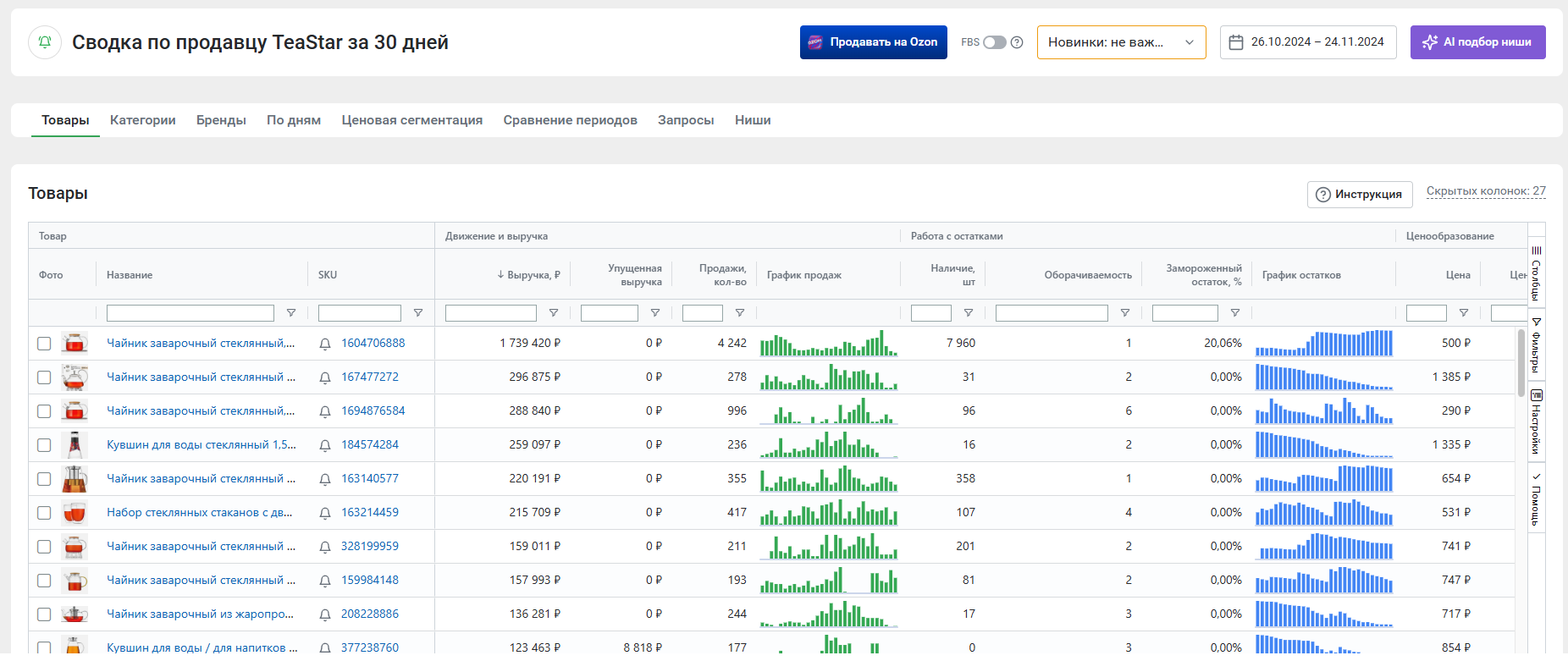Screen dimensions: 1568x661
Task: Click the bell icon next to SKU 328199959
Action: [x=325, y=547]
